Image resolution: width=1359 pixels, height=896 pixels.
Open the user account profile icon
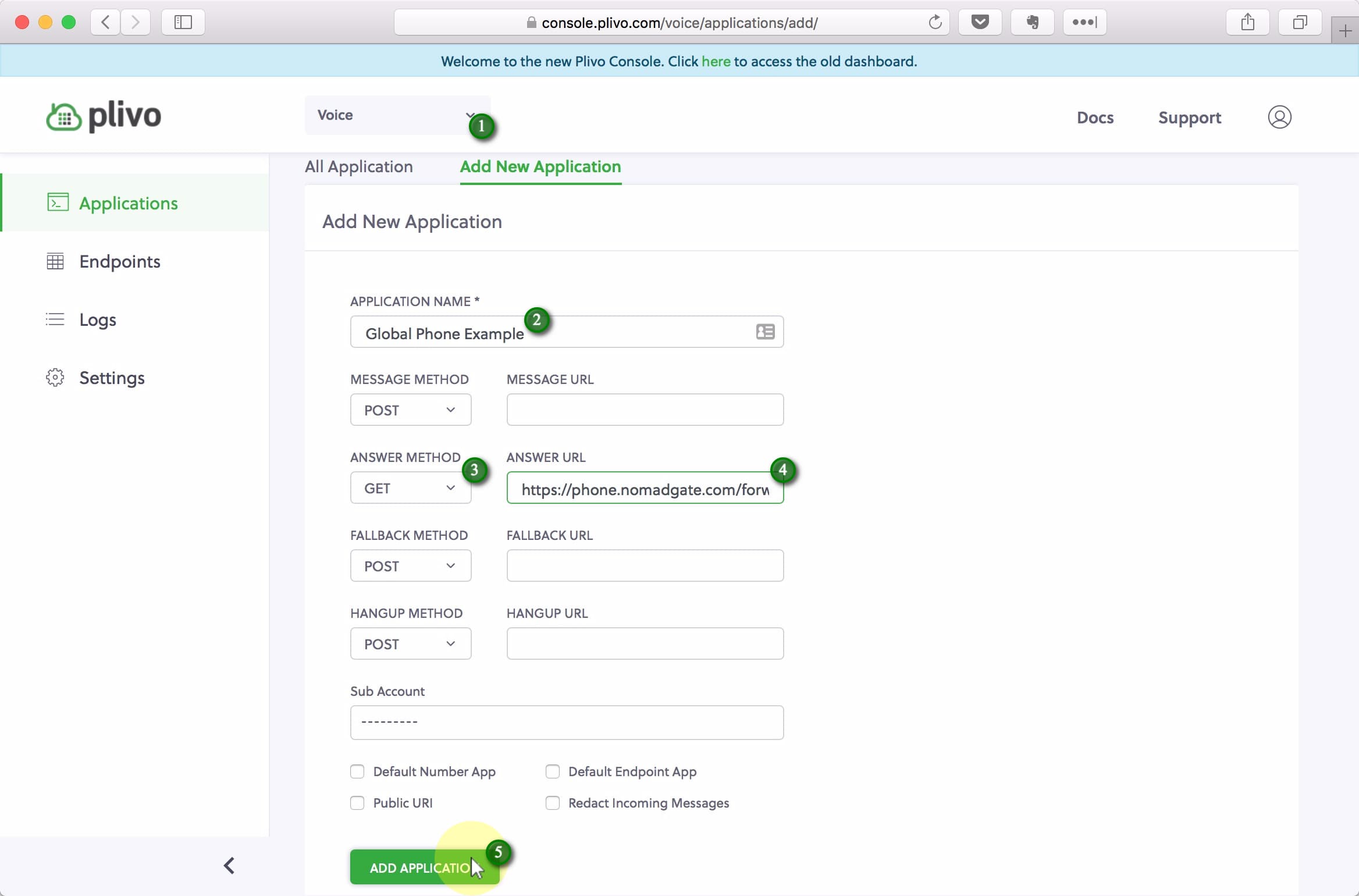pos(1279,117)
